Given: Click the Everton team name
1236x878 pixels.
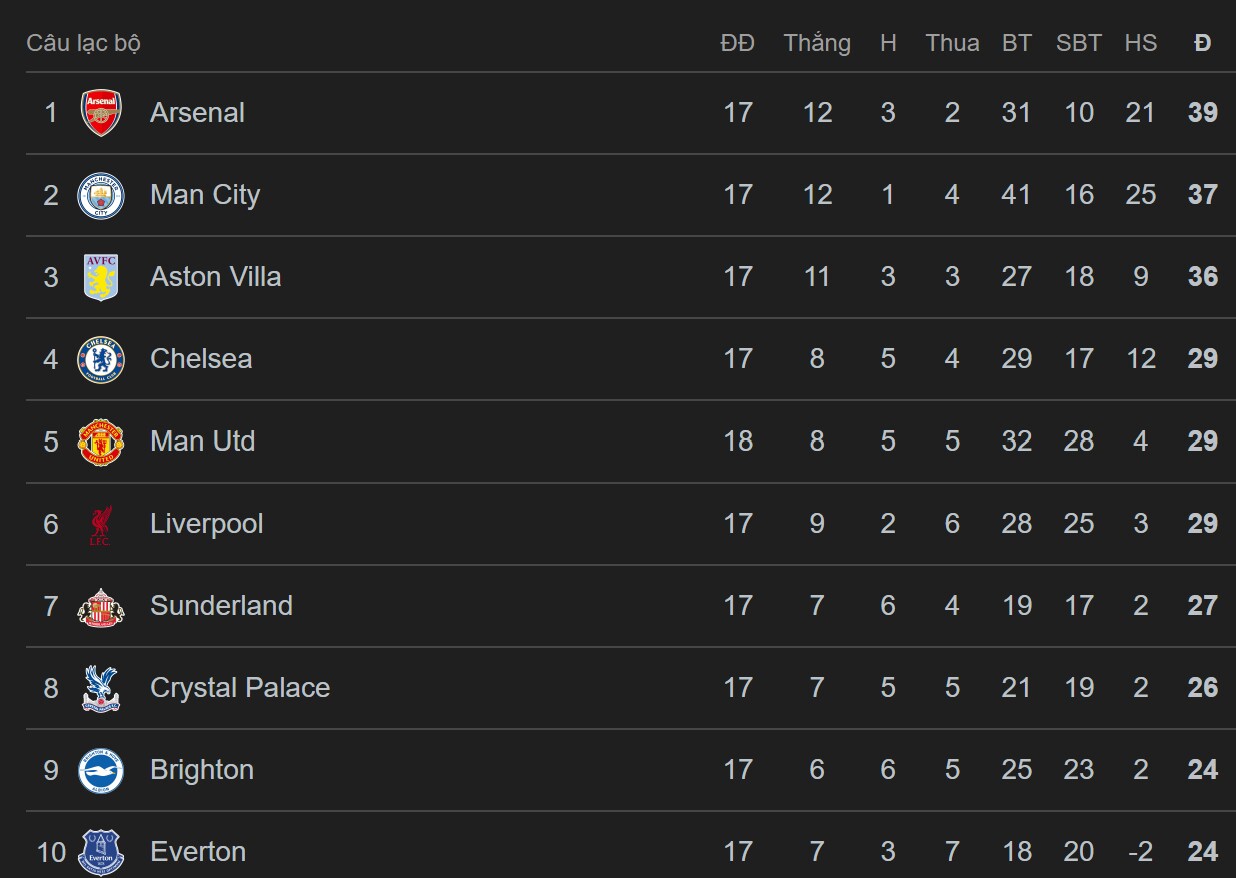Looking at the screenshot, I should point(198,852).
